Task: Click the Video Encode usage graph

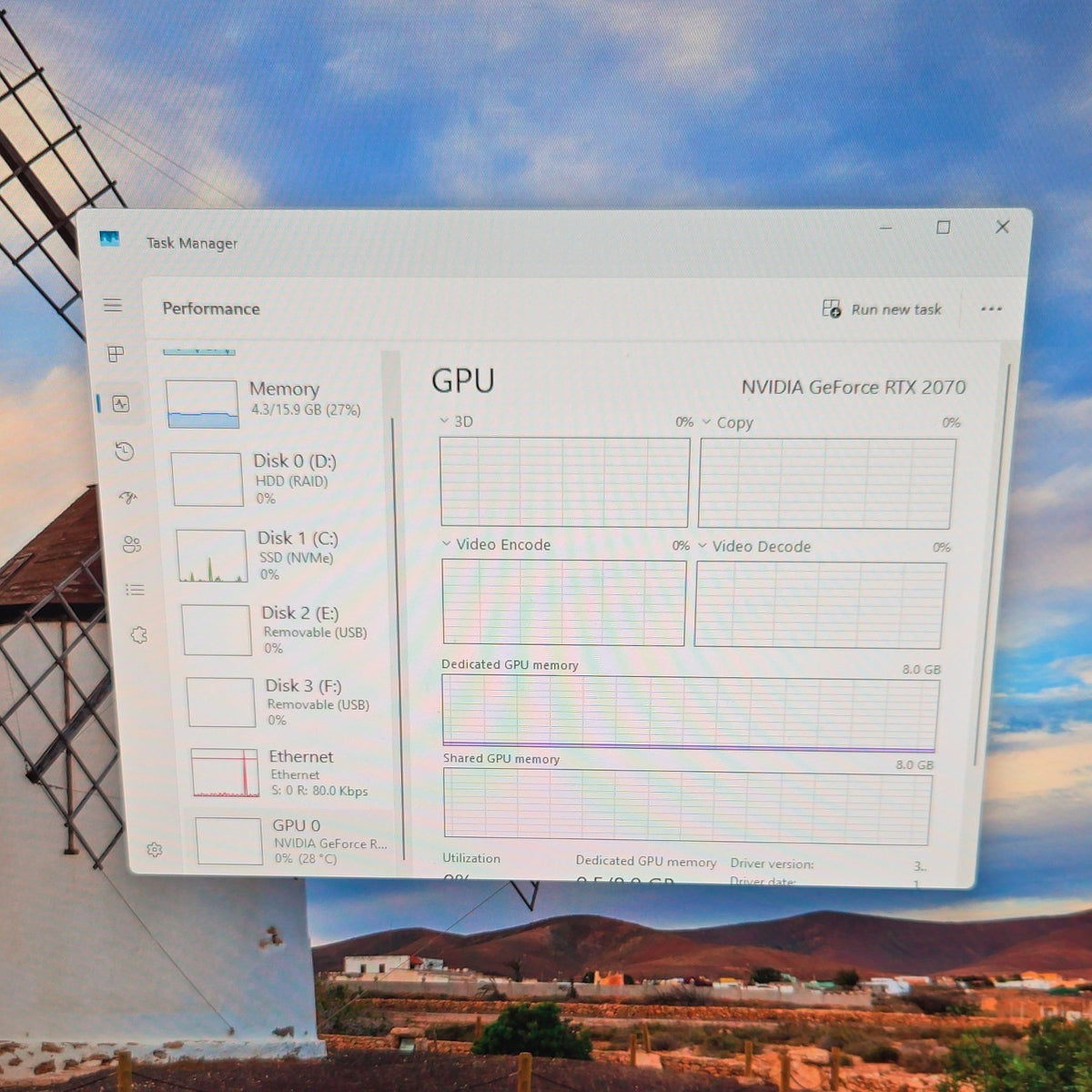Action: (564, 602)
